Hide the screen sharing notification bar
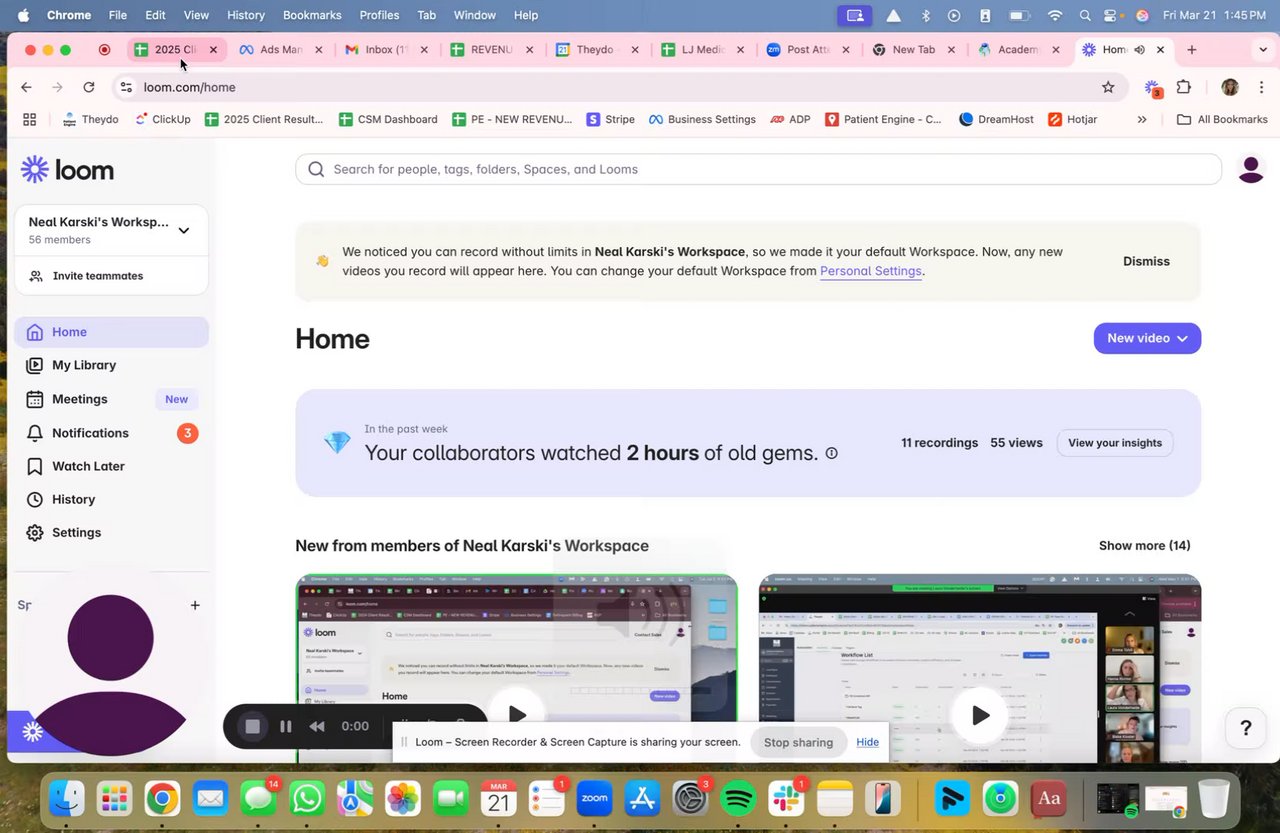The image size is (1280, 833). [867, 742]
